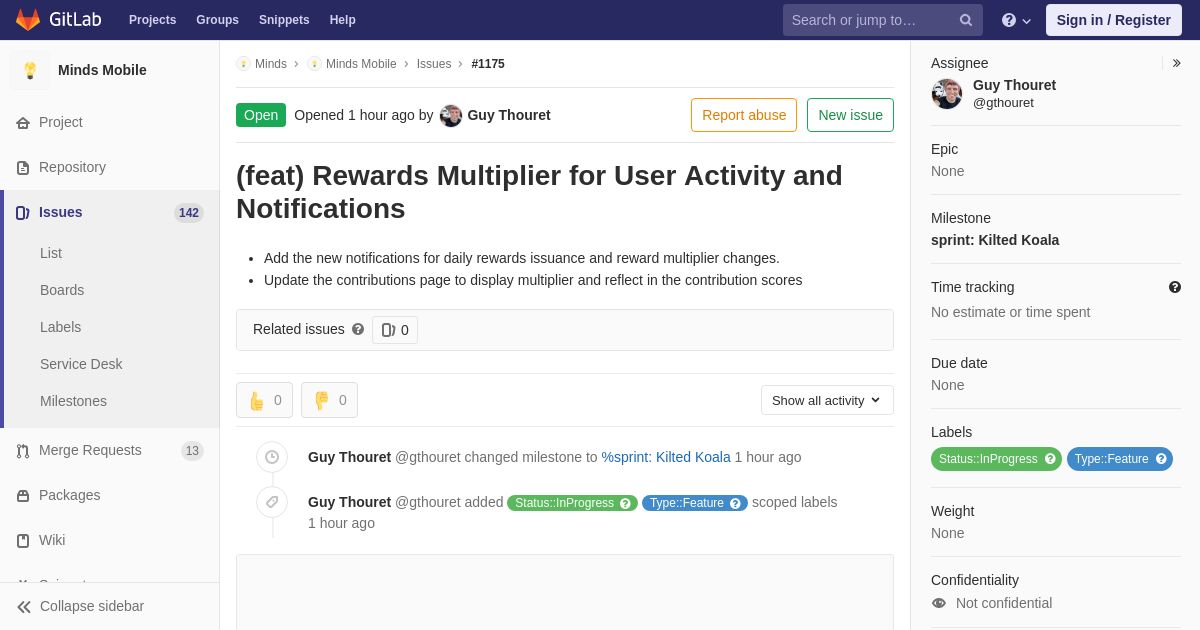1200x630 pixels.
Task: Click Minds Mobile icon in breadcrumb
Action: coord(314,64)
